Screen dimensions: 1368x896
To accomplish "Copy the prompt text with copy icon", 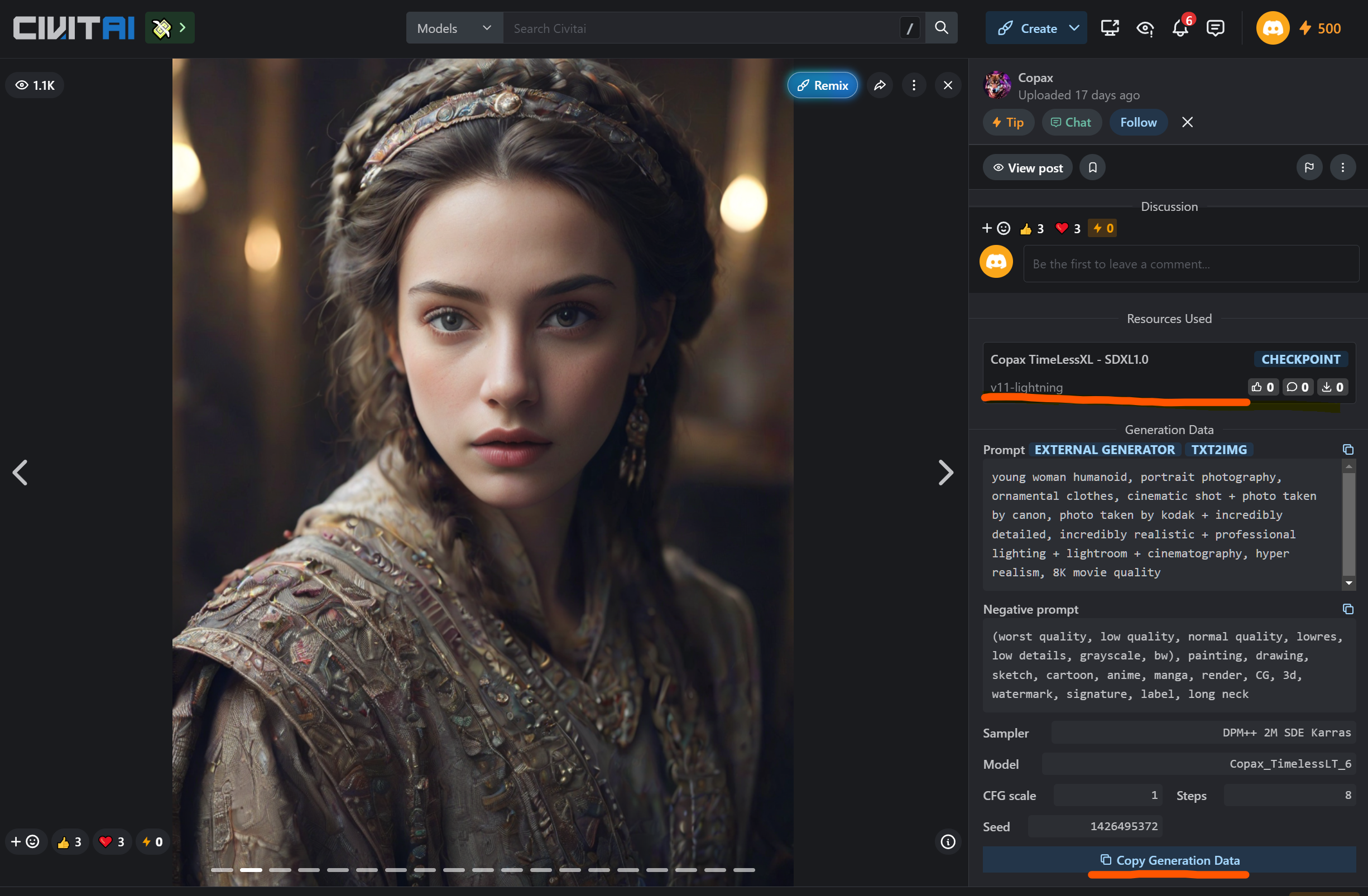I will coord(1347,450).
